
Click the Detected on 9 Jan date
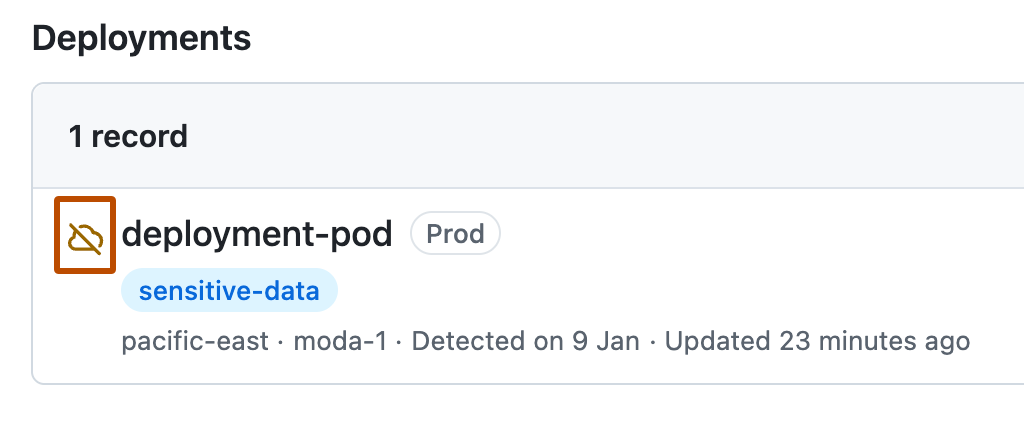525,341
